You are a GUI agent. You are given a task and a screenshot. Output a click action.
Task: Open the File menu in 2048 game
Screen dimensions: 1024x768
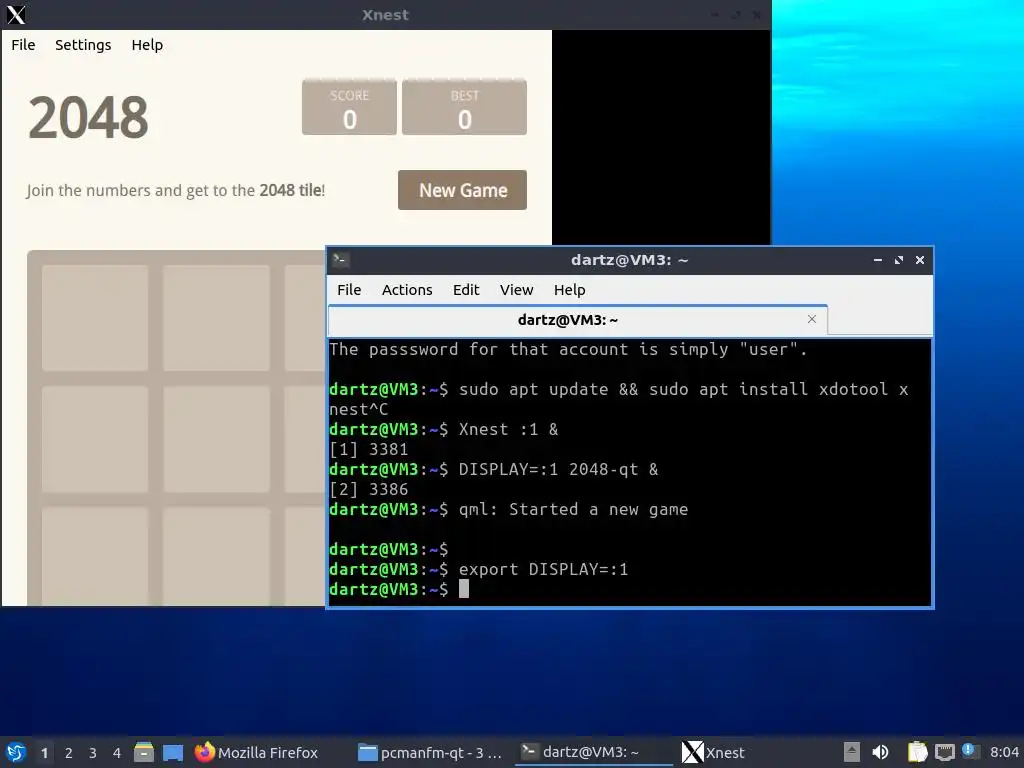[x=24, y=45]
